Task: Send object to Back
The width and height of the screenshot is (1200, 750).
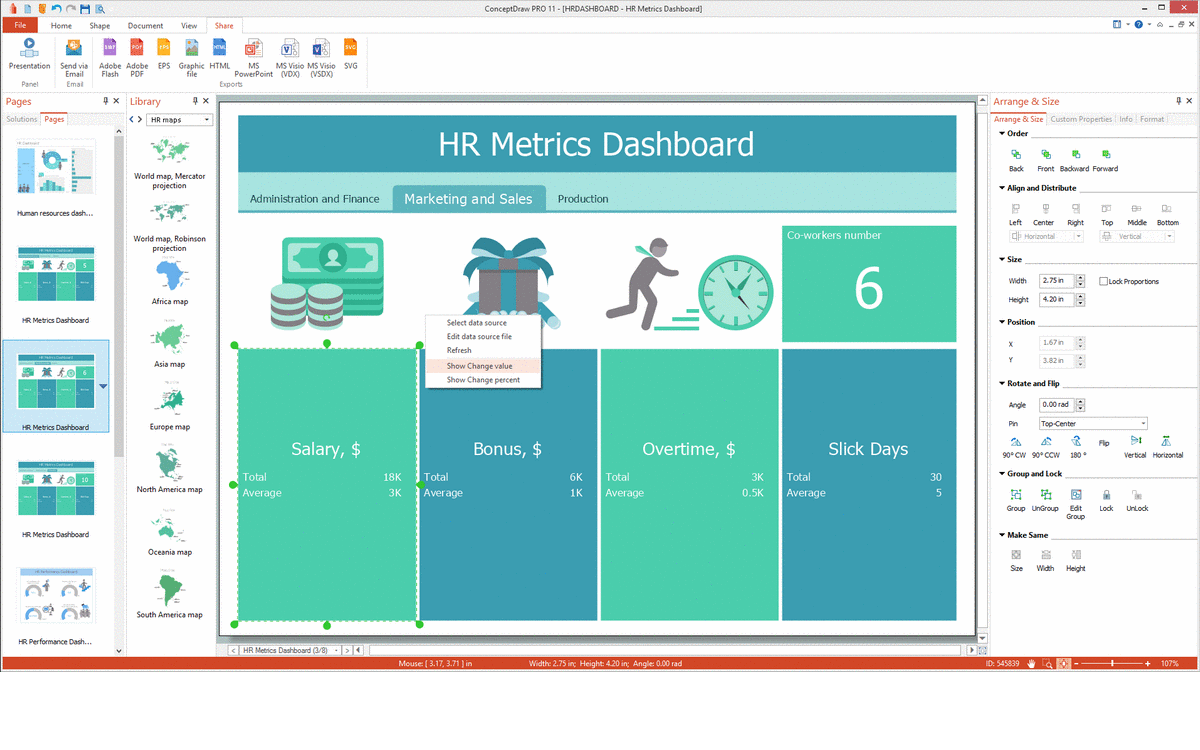Action: (x=1016, y=160)
